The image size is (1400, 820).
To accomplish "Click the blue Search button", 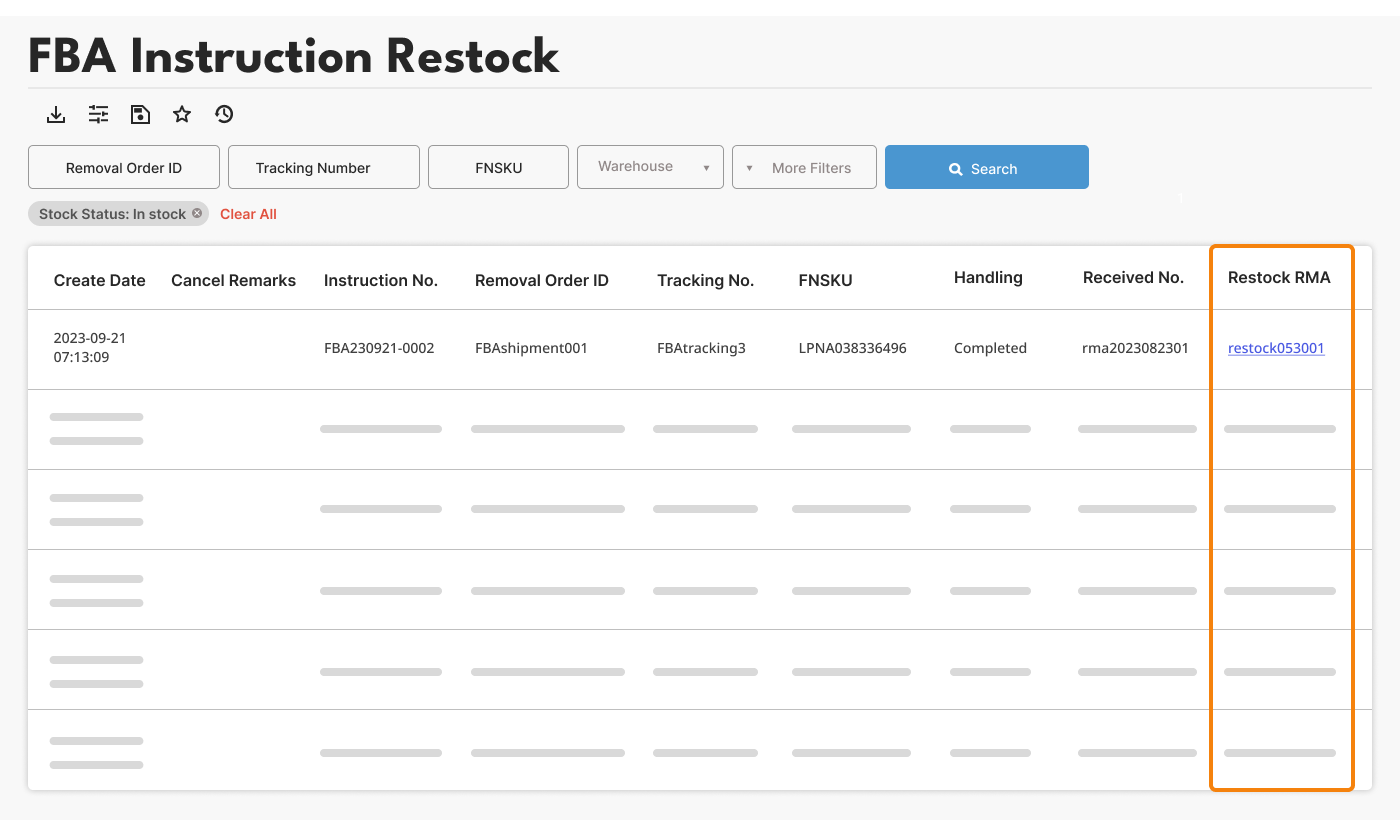I will pyautogui.click(x=986, y=168).
